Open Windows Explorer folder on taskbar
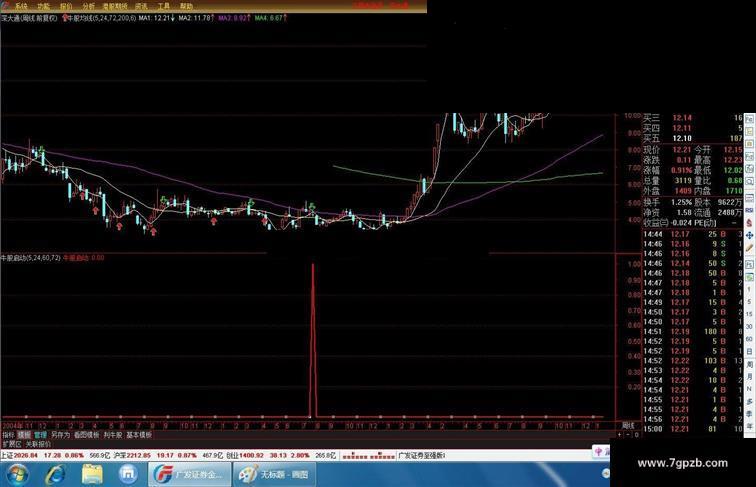The height and width of the screenshot is (487, 756). (x=92, y=474)
